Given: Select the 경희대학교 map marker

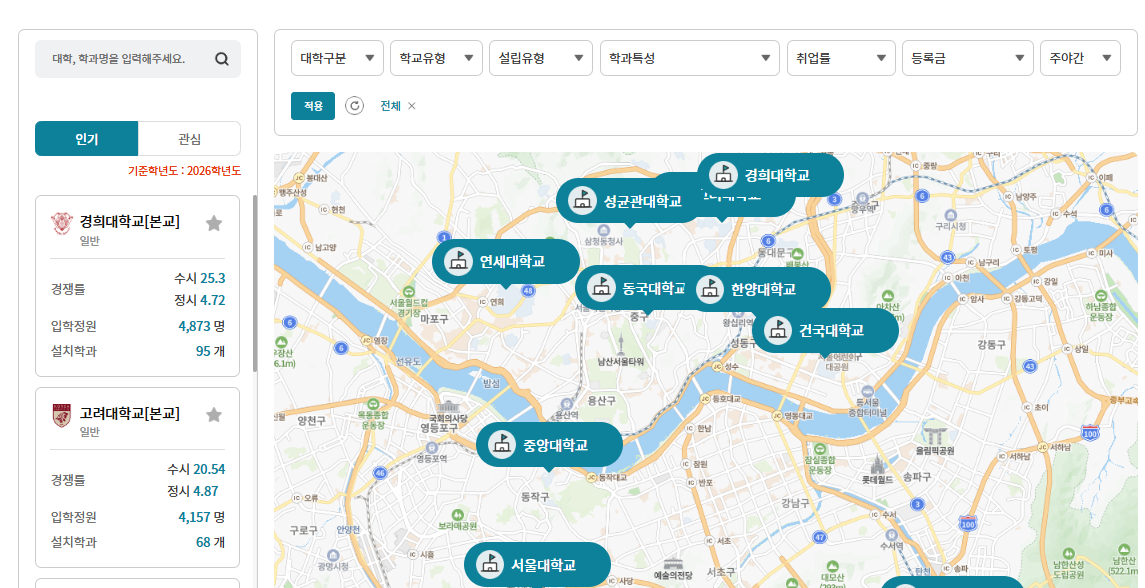Looking at the screenshot, I should [x=770, y=175].
